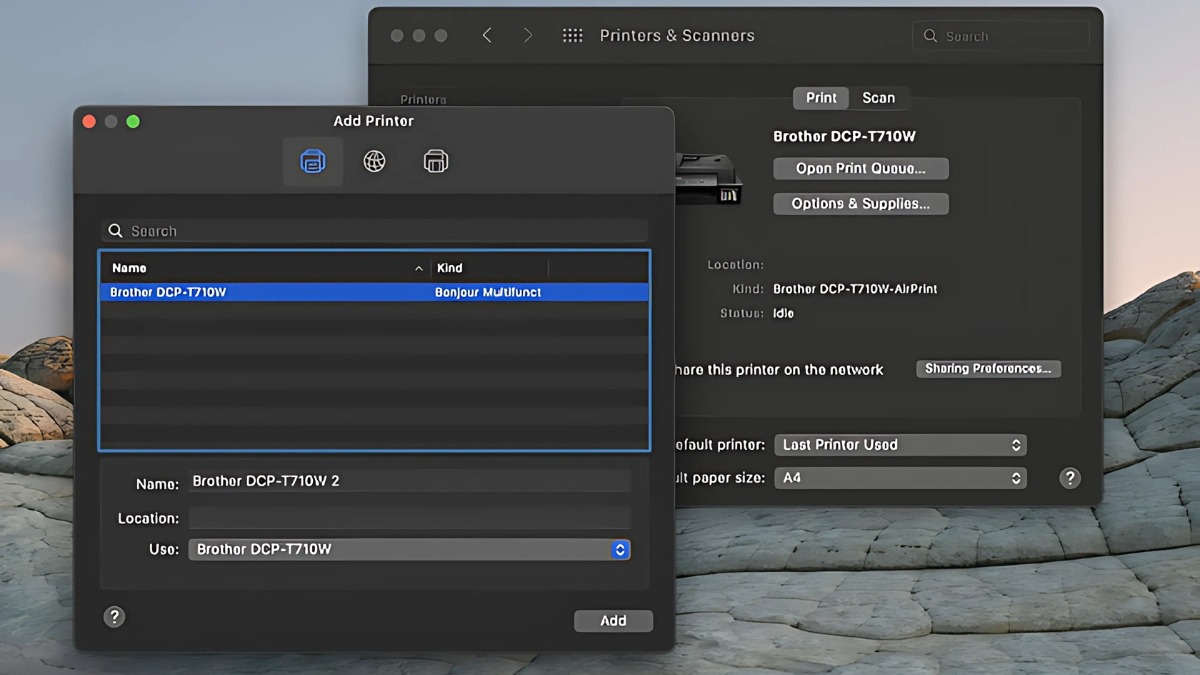The width and height of the screenshot is (1200, 675).
Task: Click the Name column header
Action: [266, 268]
